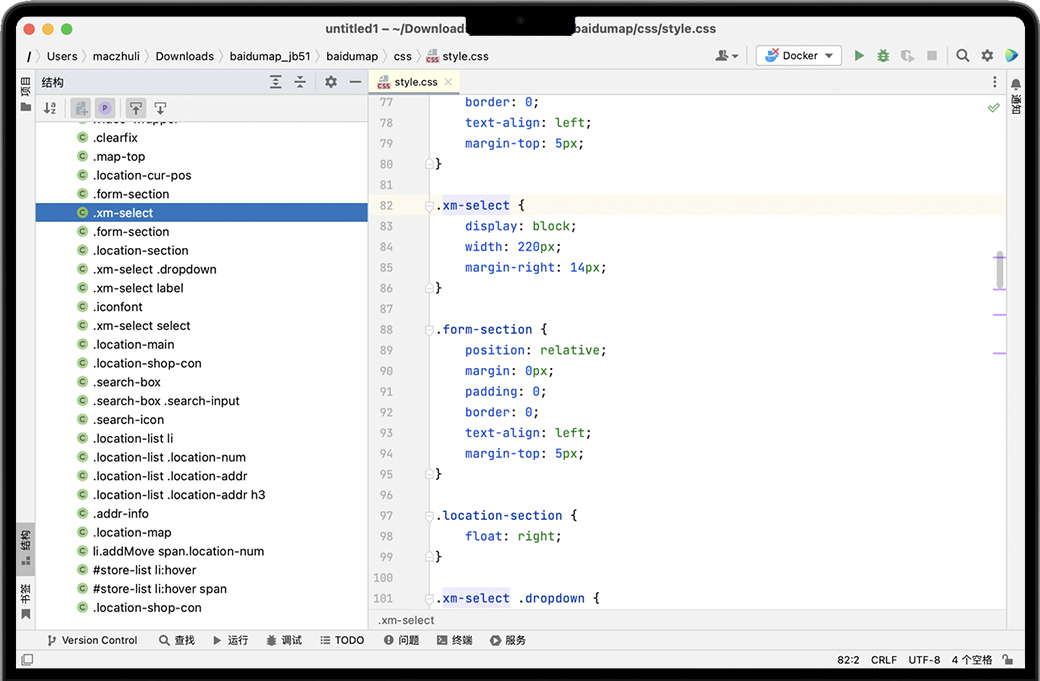Fold the .xm-select CSS block at line 82
1040x681 pixels.
point(430,206)
